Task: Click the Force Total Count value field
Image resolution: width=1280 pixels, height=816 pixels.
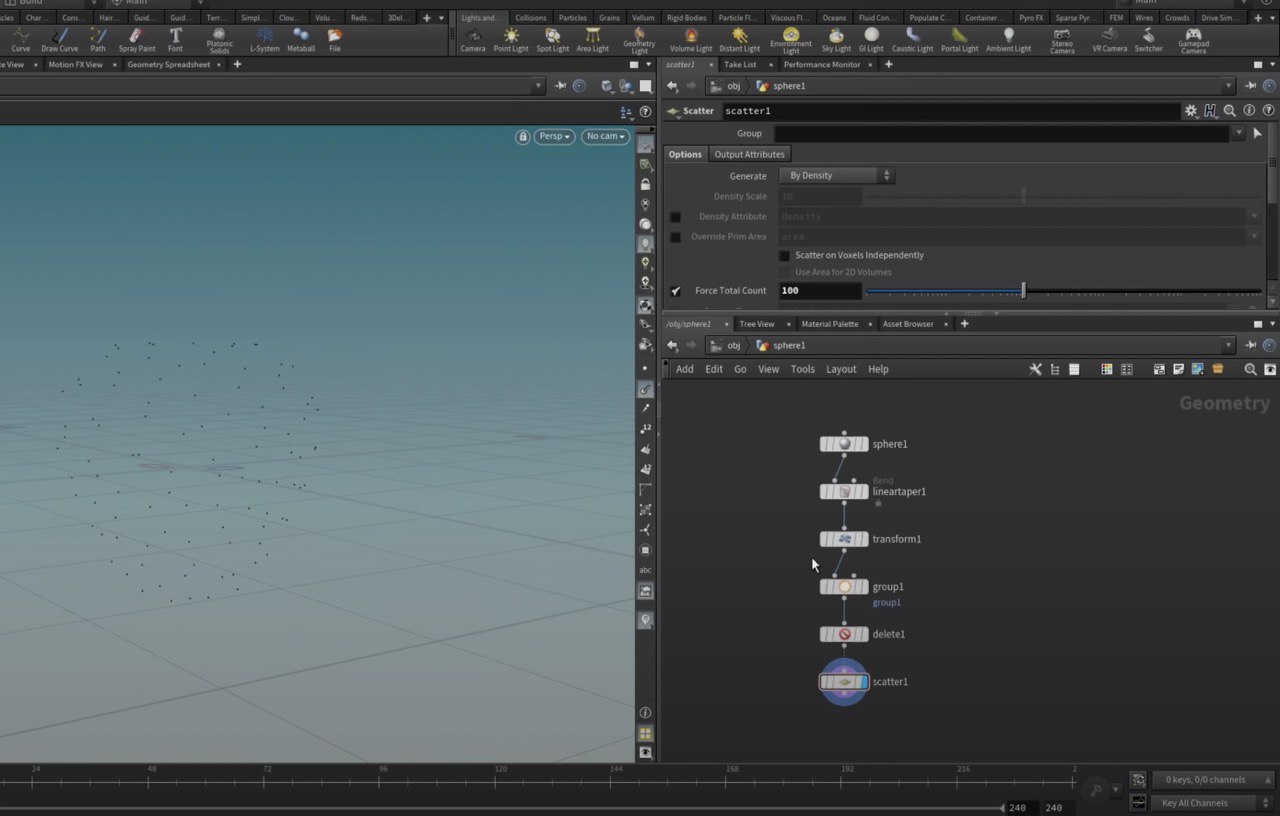Action: 820,291
